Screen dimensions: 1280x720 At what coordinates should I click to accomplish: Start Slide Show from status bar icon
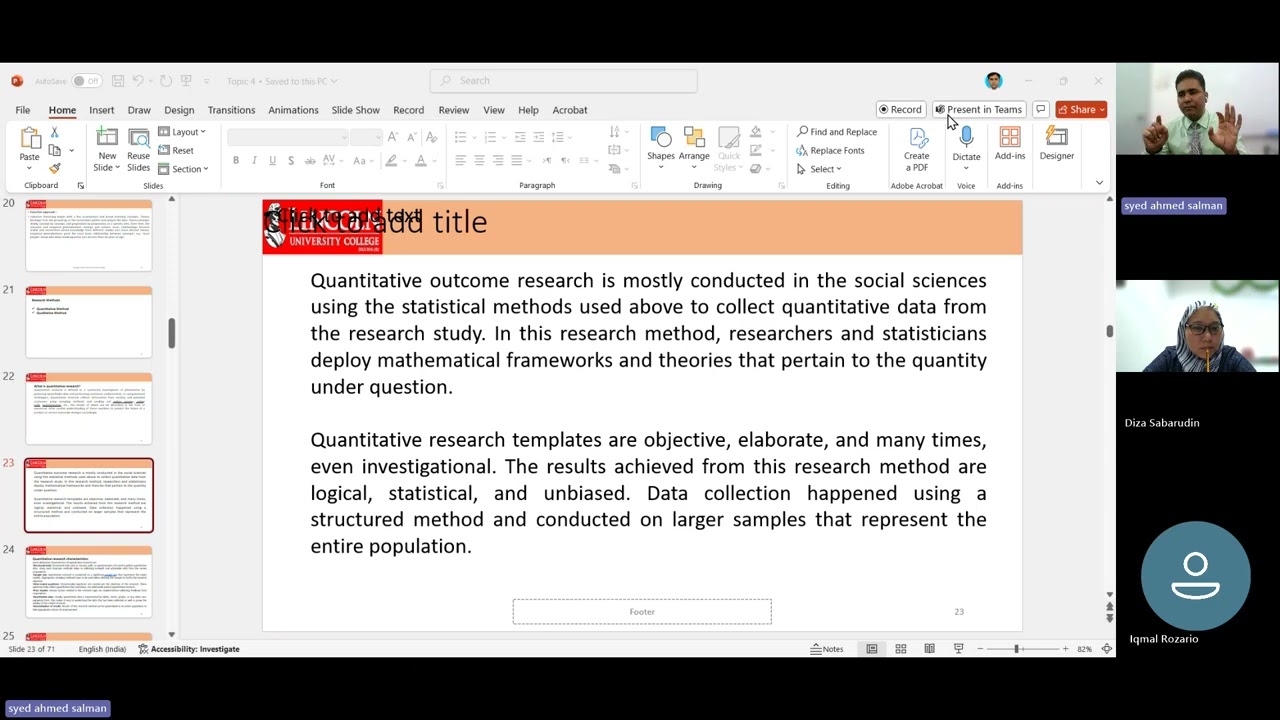pyautogui.click(x=958, y=649)
